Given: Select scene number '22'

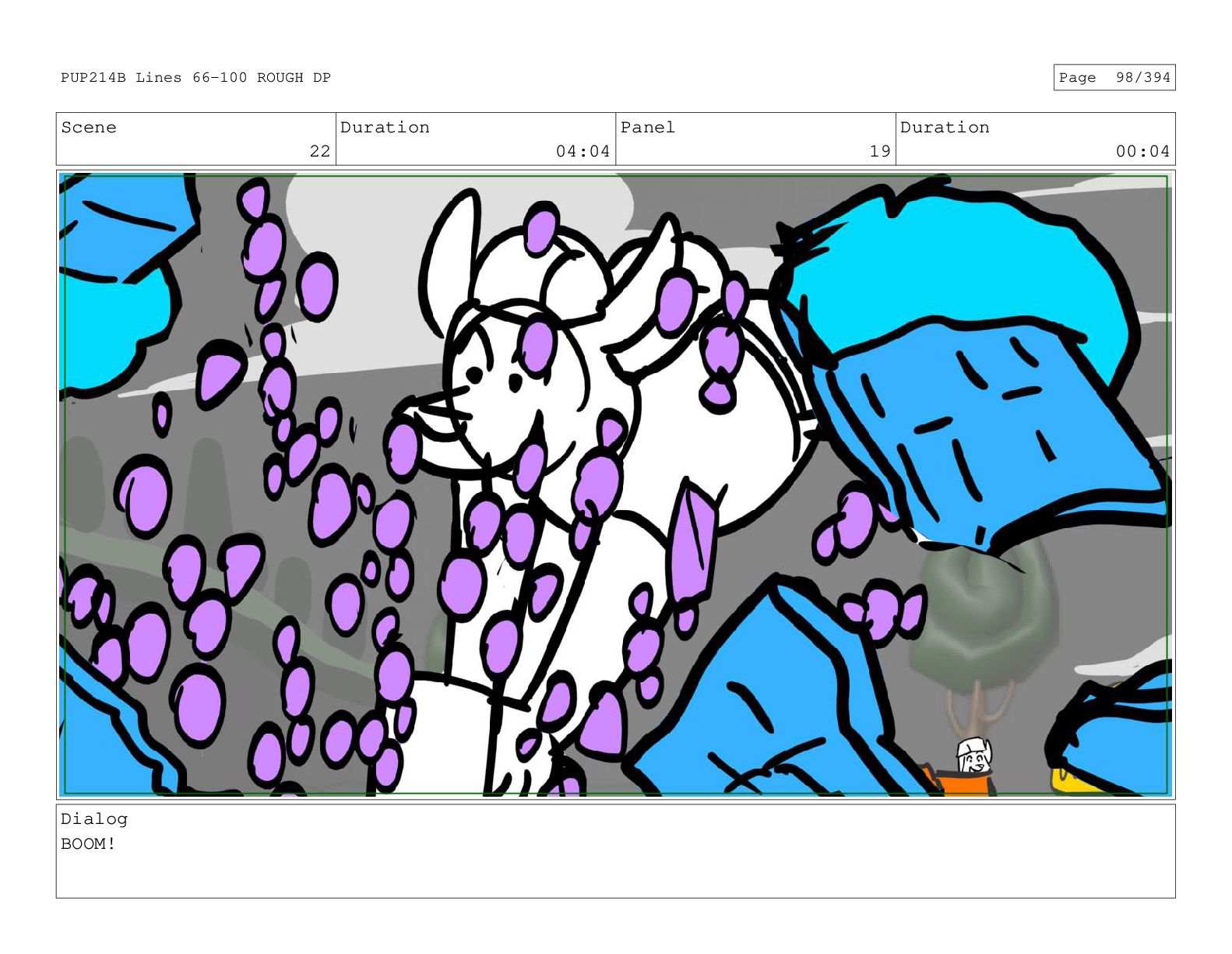Looking at the screenshot, I should tap(320, 151).
